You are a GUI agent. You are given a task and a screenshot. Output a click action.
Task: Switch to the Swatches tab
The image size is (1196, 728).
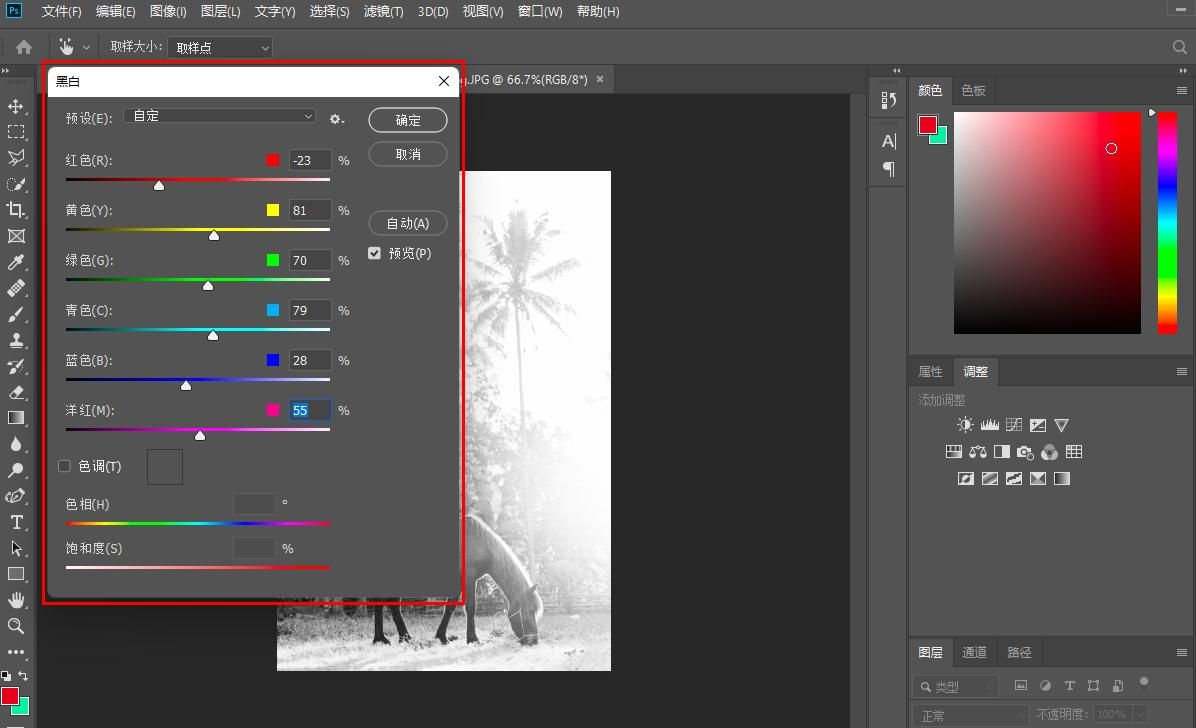point(973,90)
